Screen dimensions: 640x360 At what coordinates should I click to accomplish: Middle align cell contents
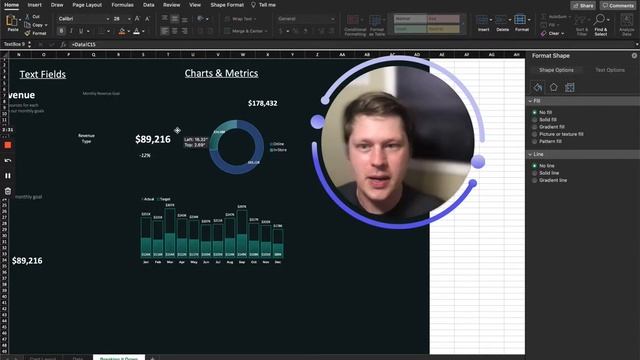point(175,19)
